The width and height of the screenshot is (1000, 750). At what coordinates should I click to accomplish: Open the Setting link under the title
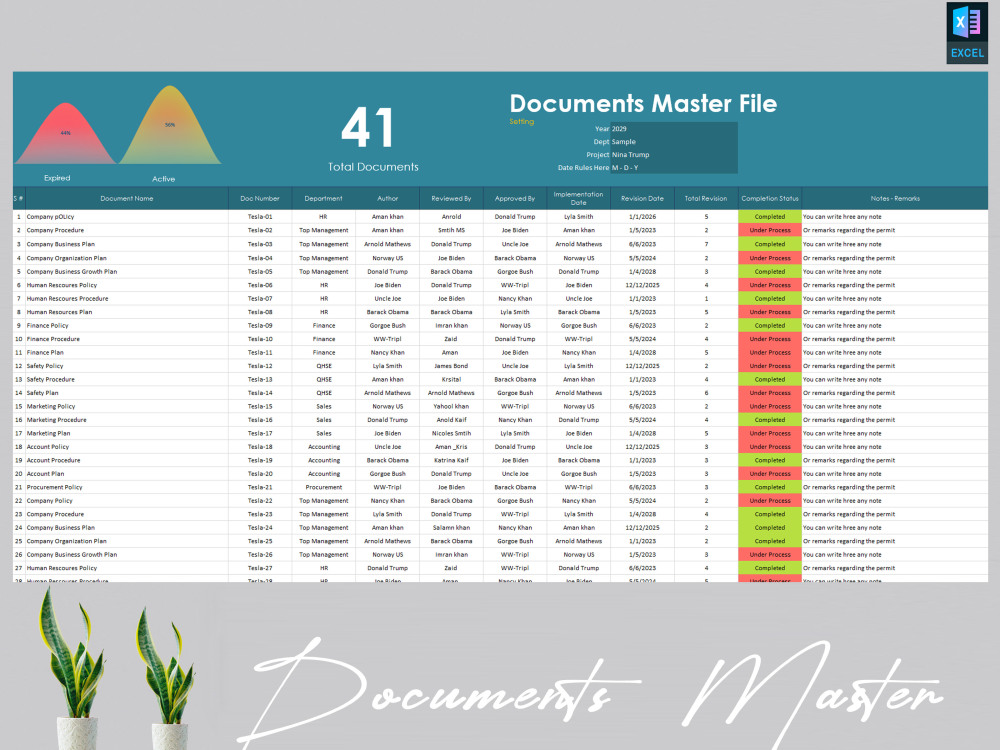tap(521, 121)
